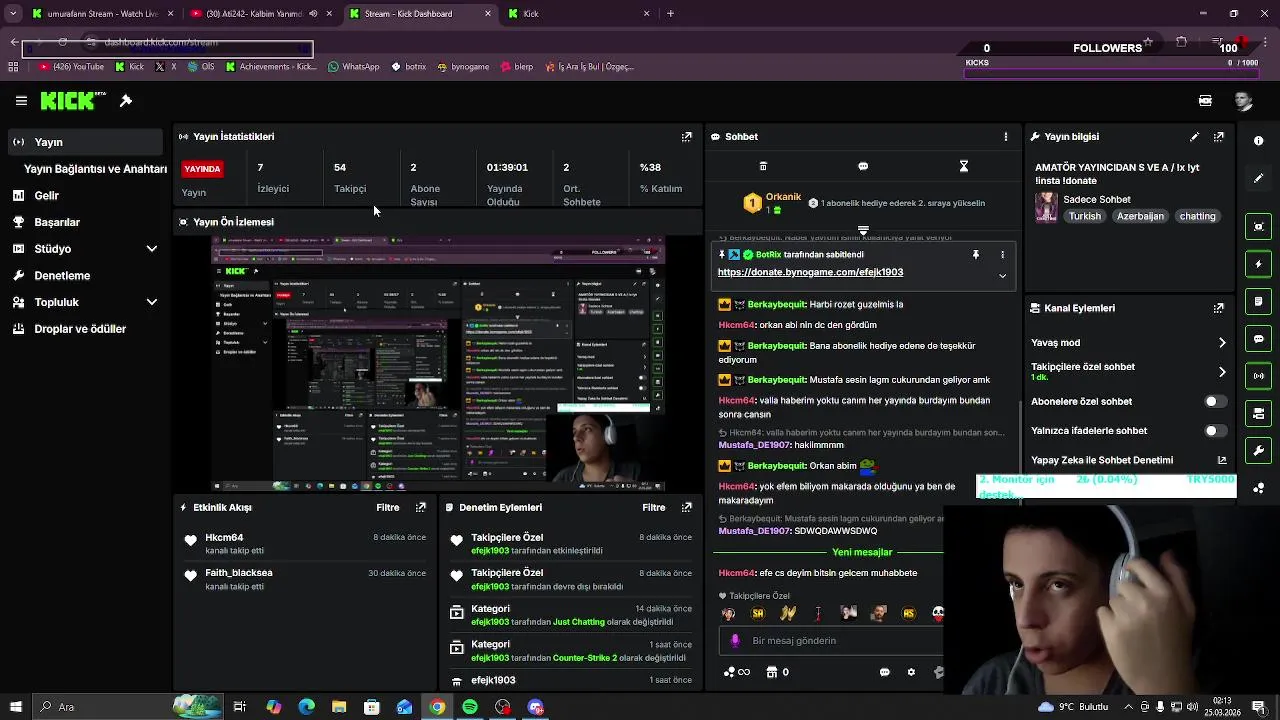Open Chrome tab search dropdown arrow
The image size is (1280, 720).
(x=13, y=14)
